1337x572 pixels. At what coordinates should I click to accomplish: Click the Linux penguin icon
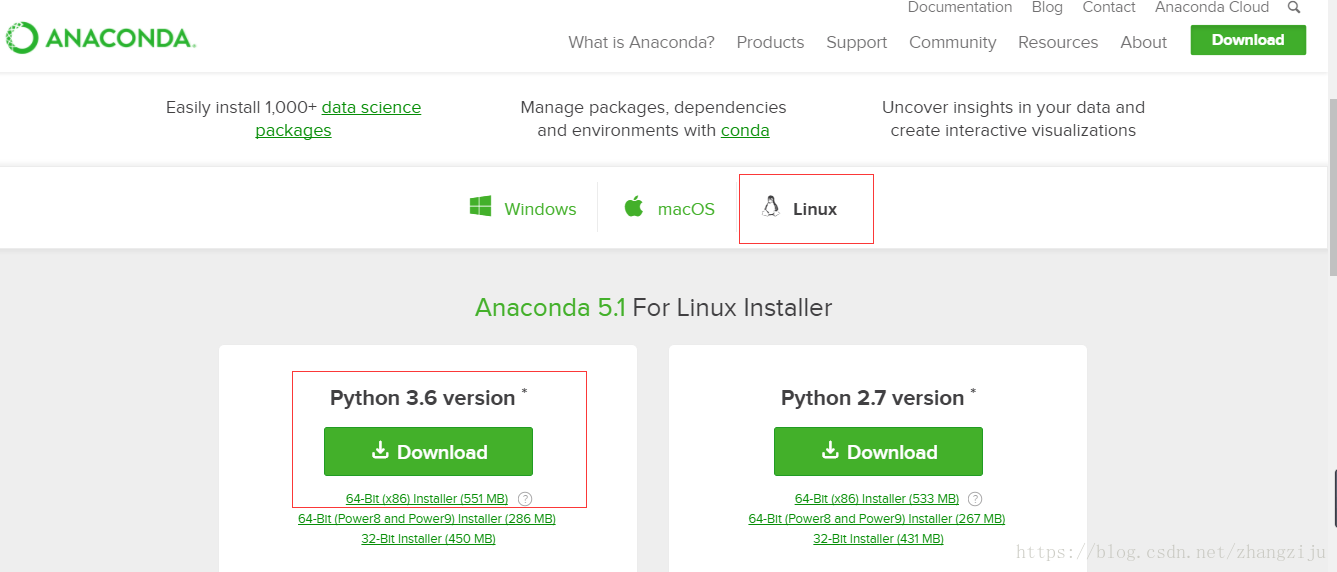point(770,207)
